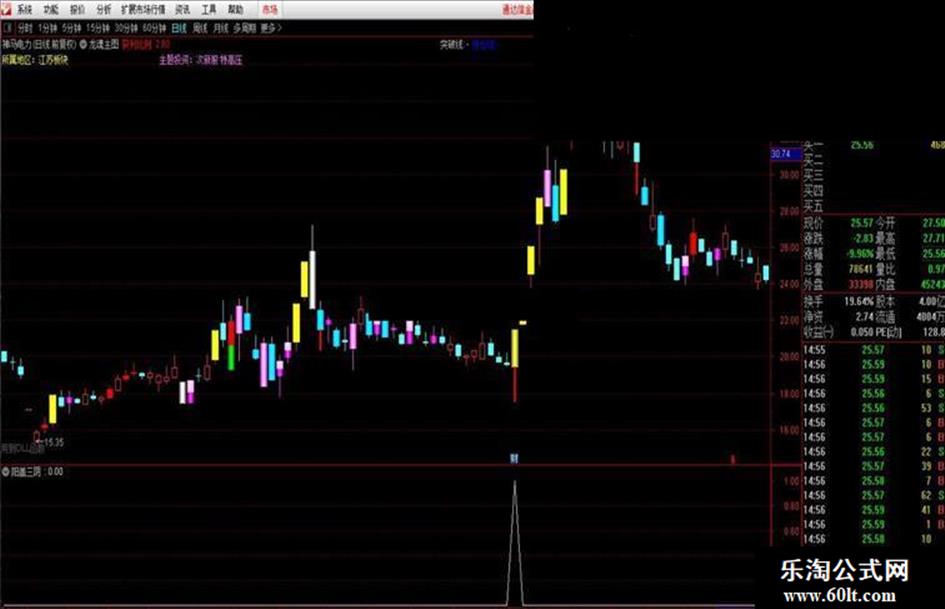This screenshot has width=945, height=609.
Task: Click the 涨跌 -2.83 value
Action: pyautogui.click(x=863, y=238)
